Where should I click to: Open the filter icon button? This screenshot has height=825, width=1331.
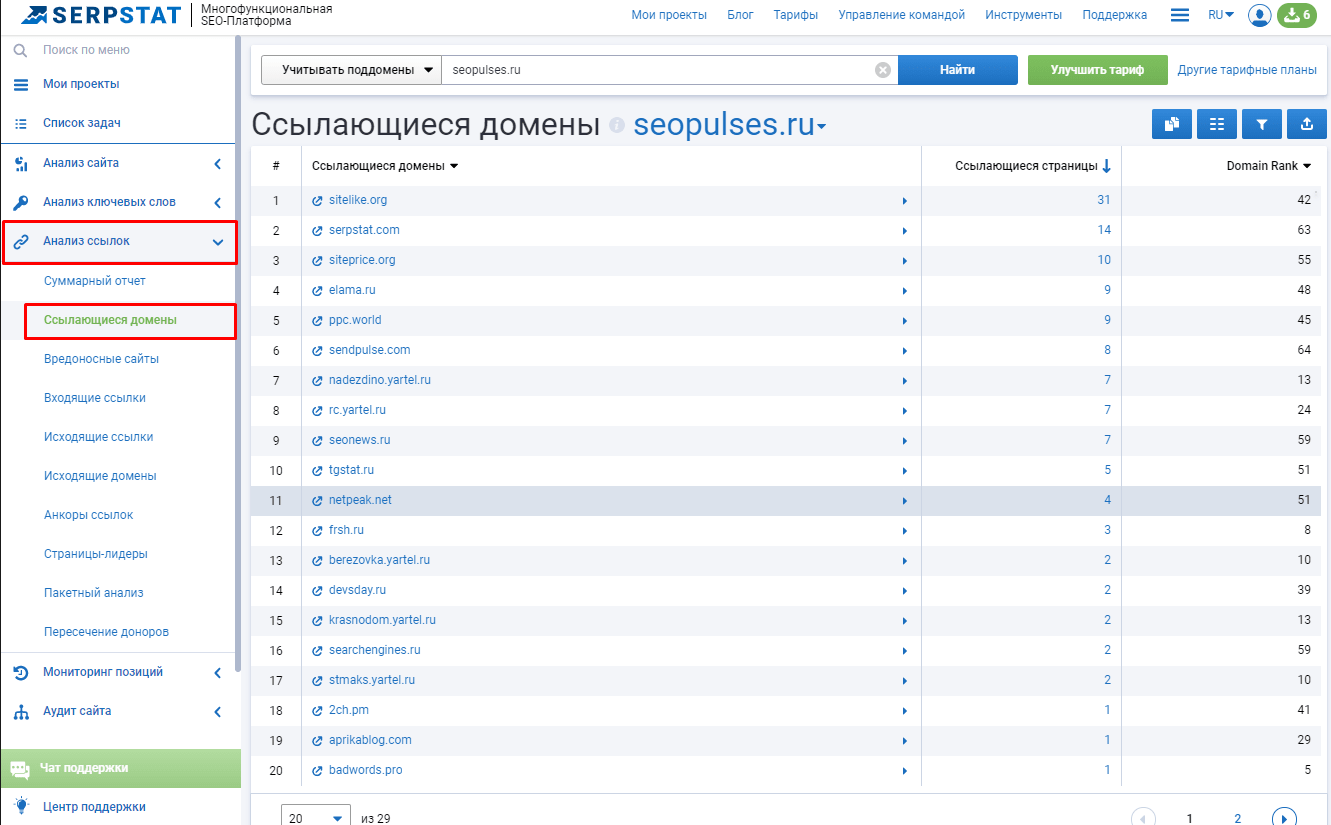tap(1262, 124)
